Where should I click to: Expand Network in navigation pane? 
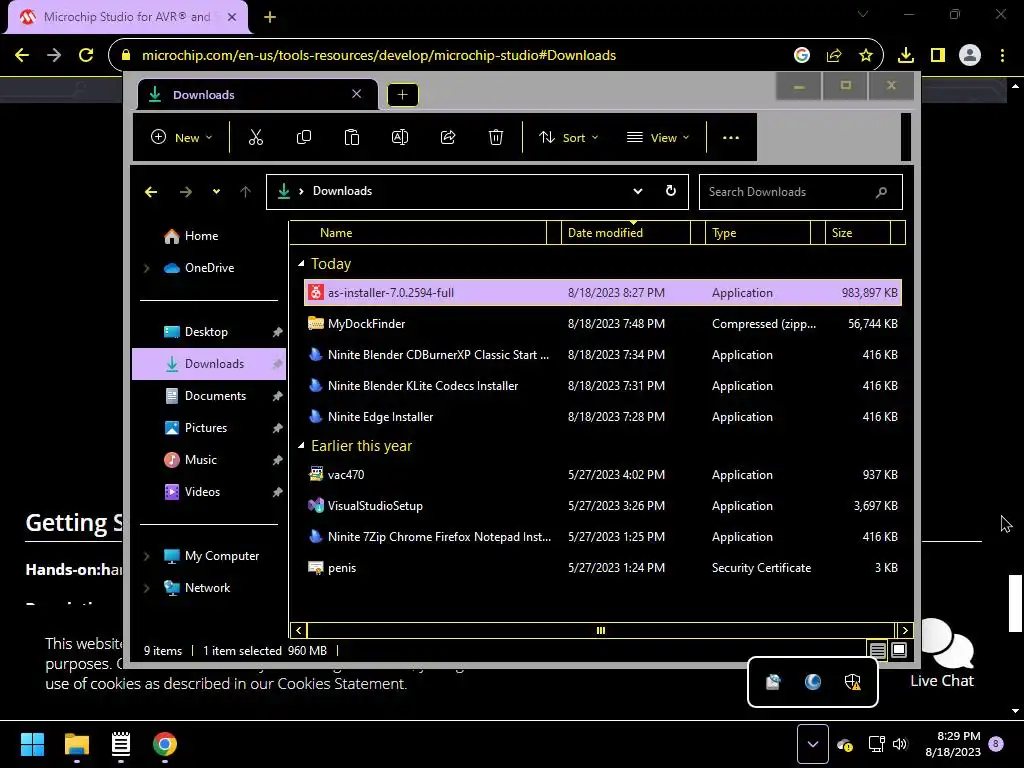click(146, 588)
